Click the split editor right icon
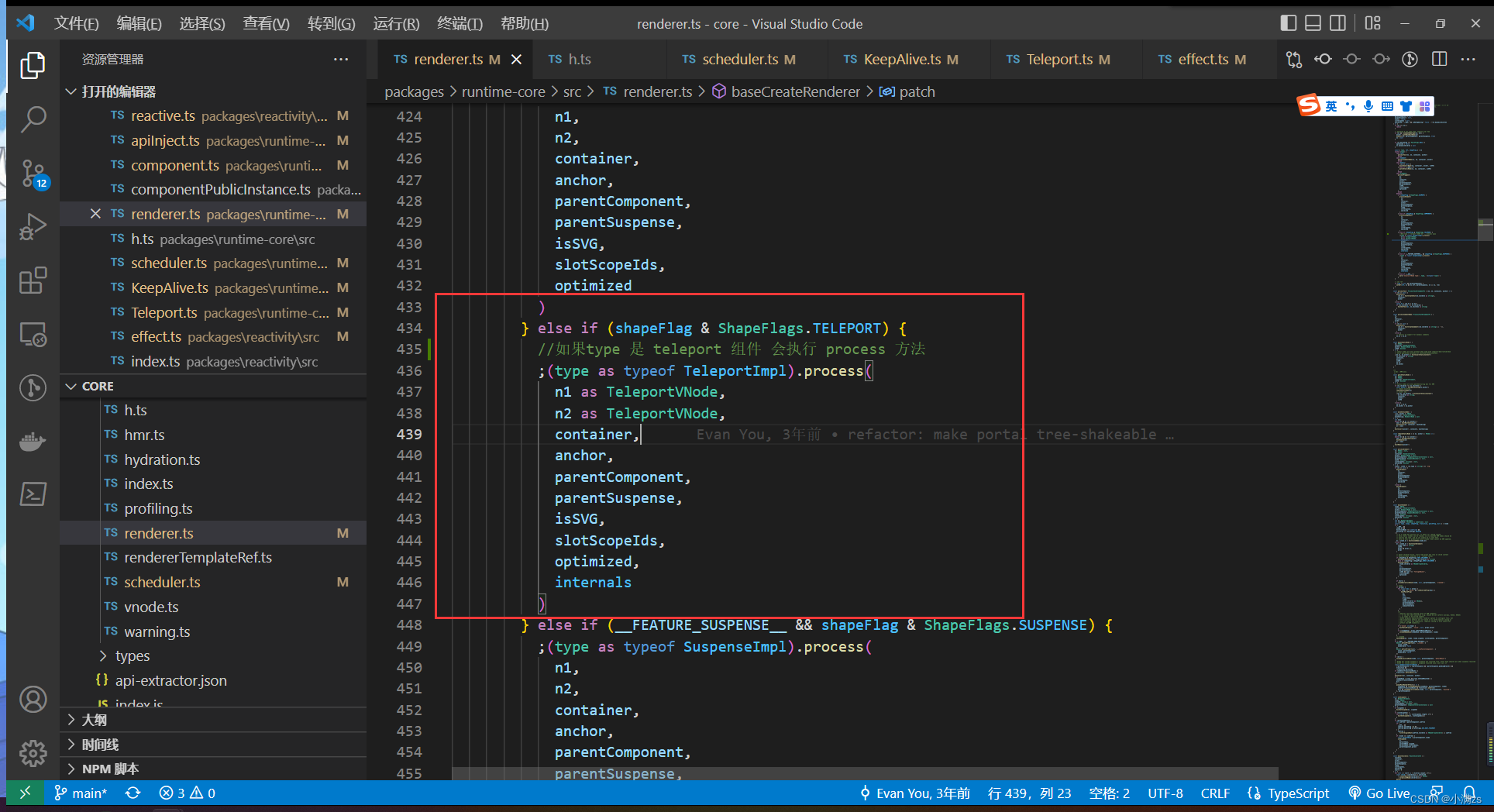This screenshot has height=812, width=1494. click(1439, 60)
